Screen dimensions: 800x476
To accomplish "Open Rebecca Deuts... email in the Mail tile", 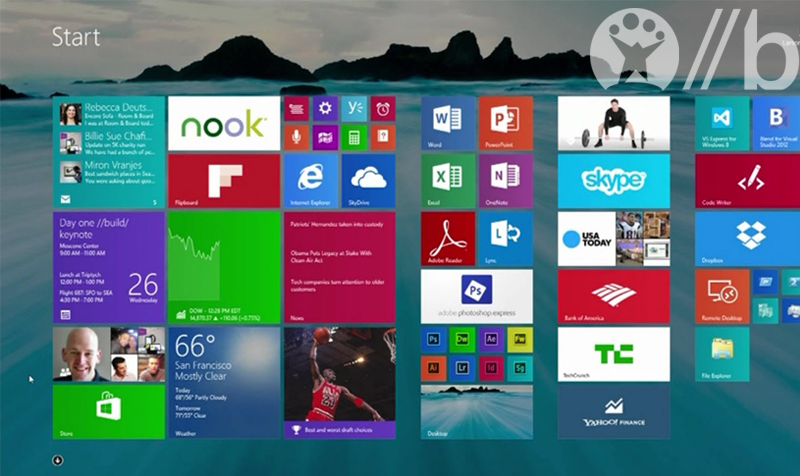I will [108, 114].
